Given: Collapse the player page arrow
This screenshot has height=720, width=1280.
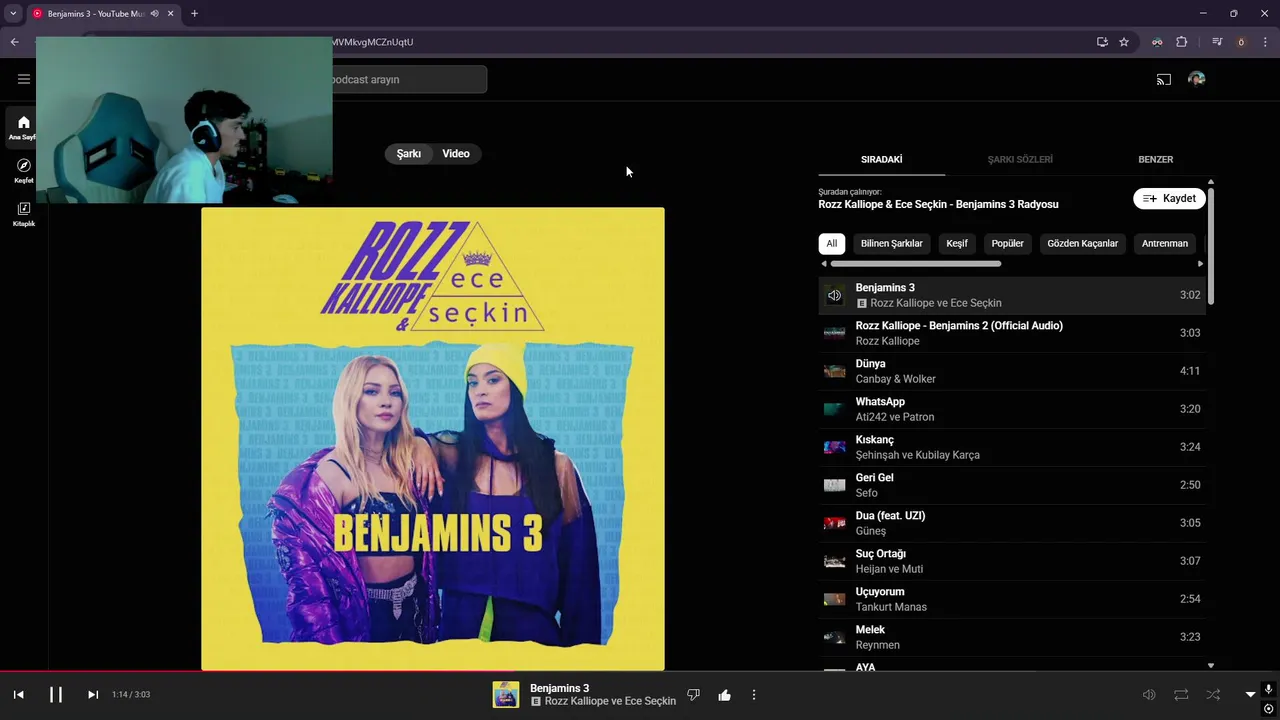Looking at the screenshot, I should coord(1250,694).
